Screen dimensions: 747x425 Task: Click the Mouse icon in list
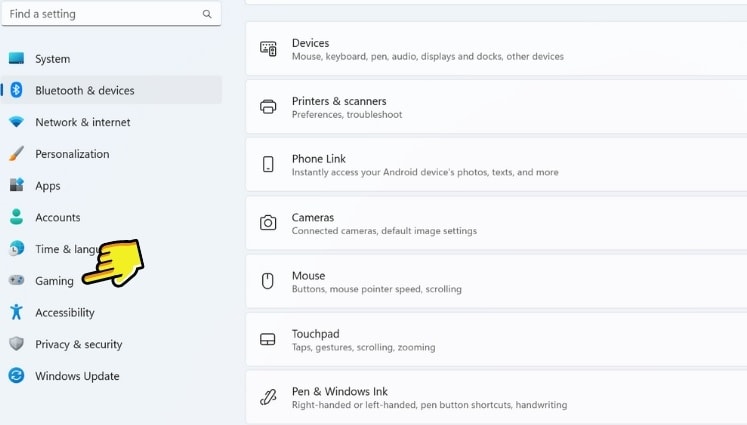coord(268,281)
